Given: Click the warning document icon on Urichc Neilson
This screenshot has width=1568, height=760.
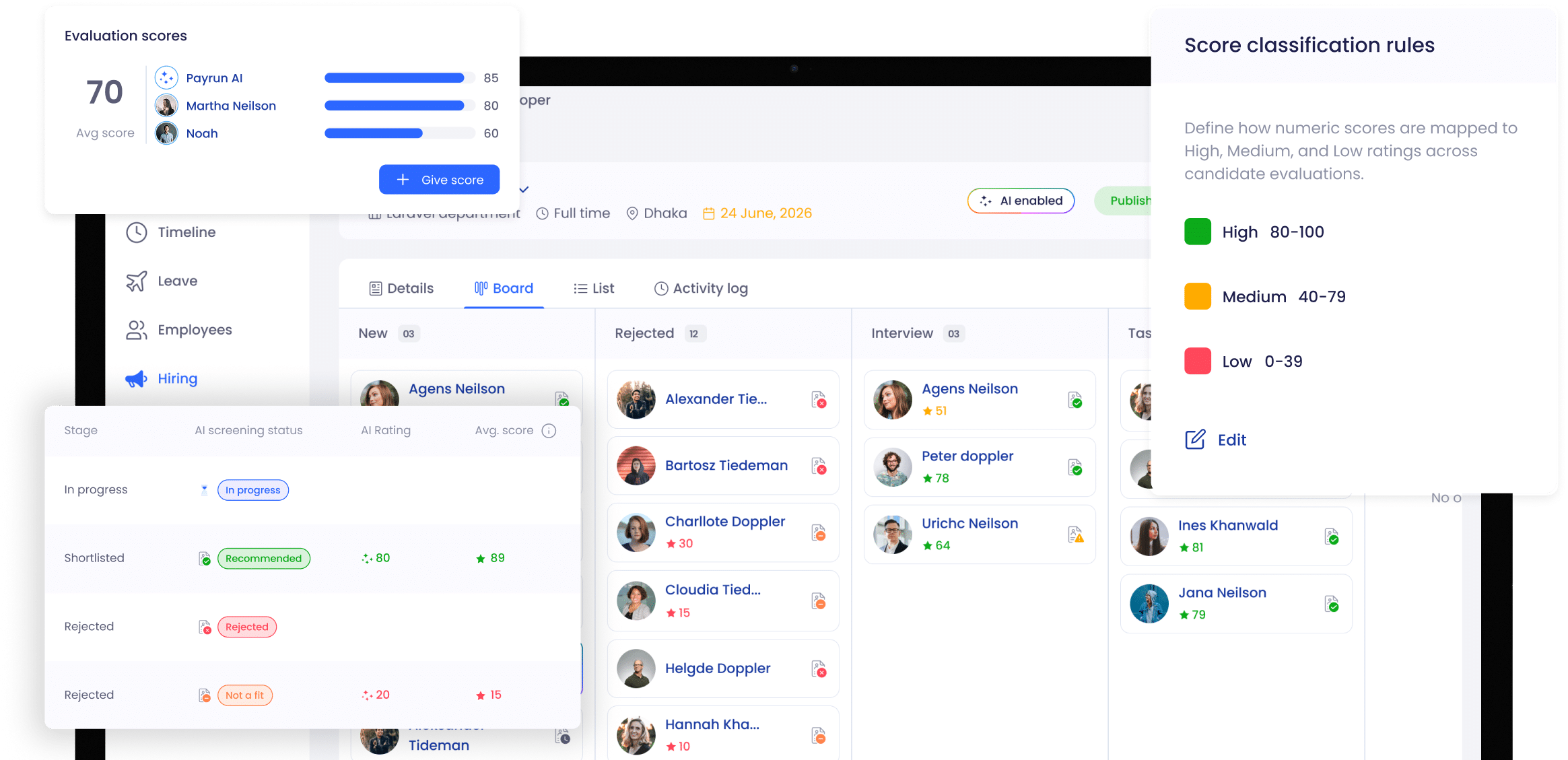Looking at the screenshot, I should (x=1075, y=534).
